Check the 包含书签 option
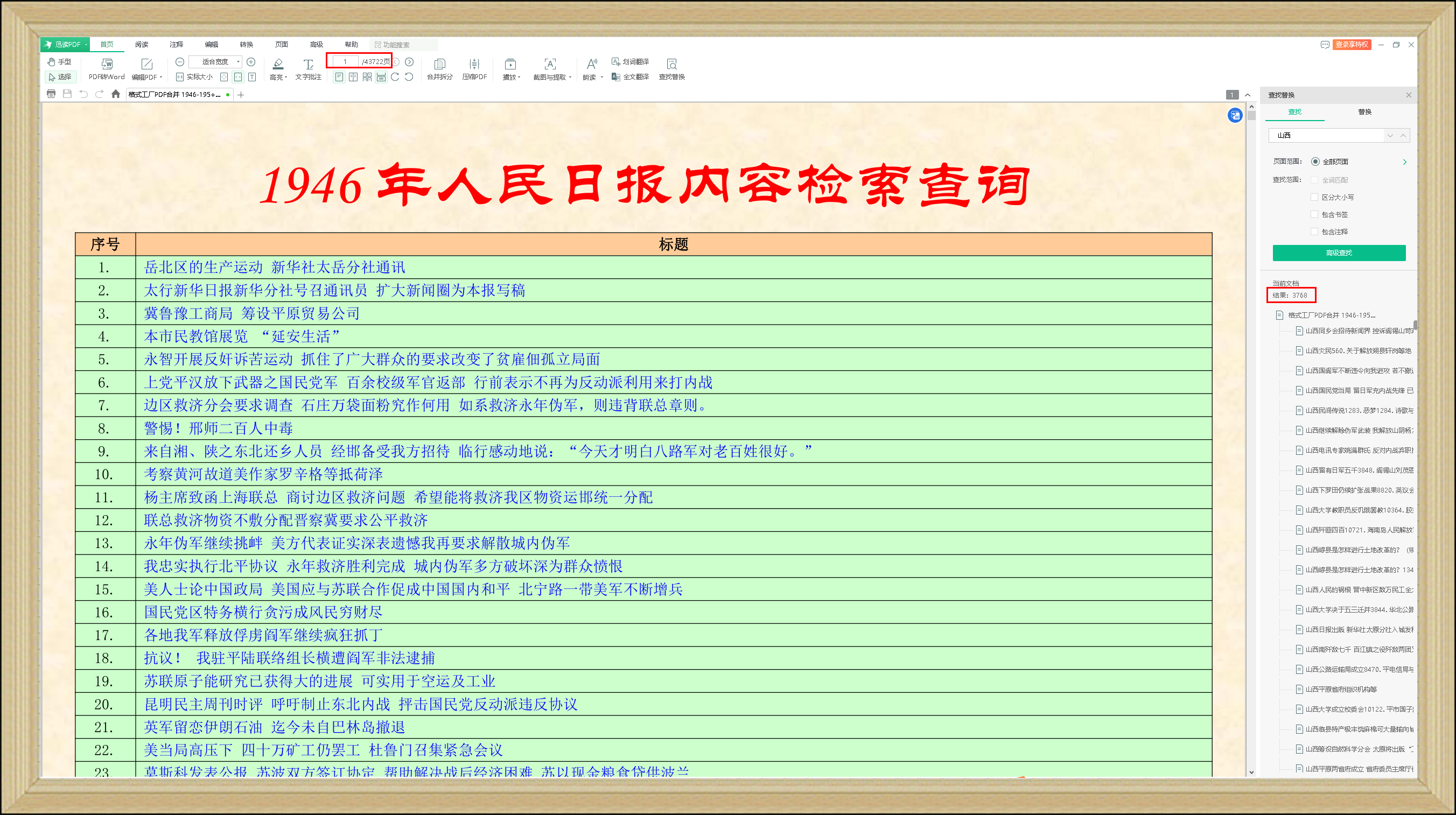1456x815 pixels. [x=1314, y=214]
